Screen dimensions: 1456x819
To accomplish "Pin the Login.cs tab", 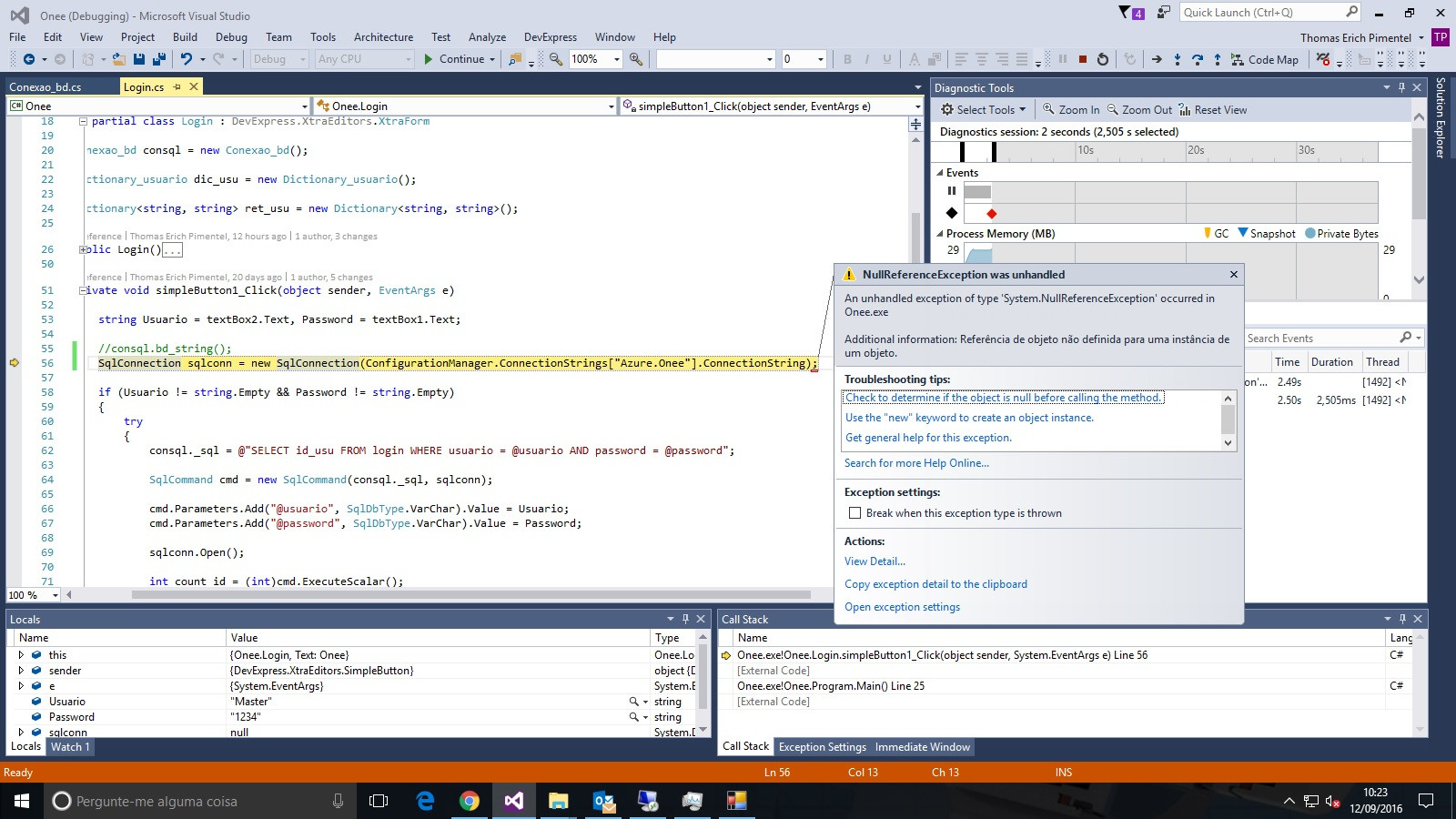I will coord(177,86).
